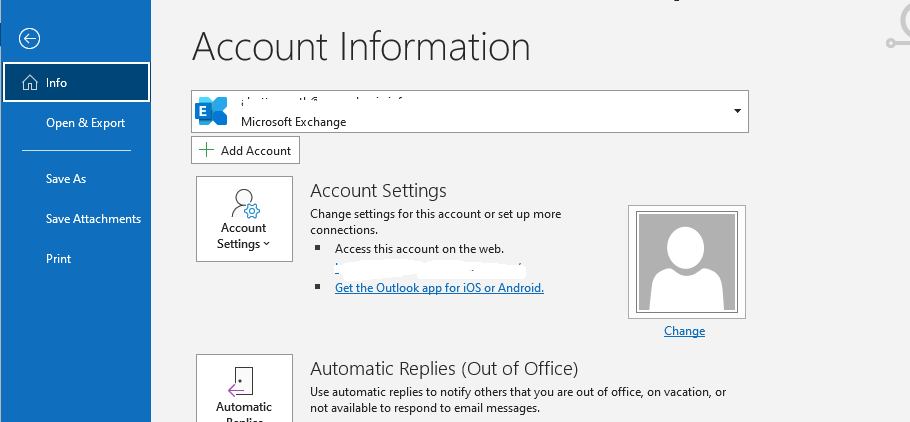Click the profile photo placeholder
This screenshot has height=422, width=910.
(687, 262)
